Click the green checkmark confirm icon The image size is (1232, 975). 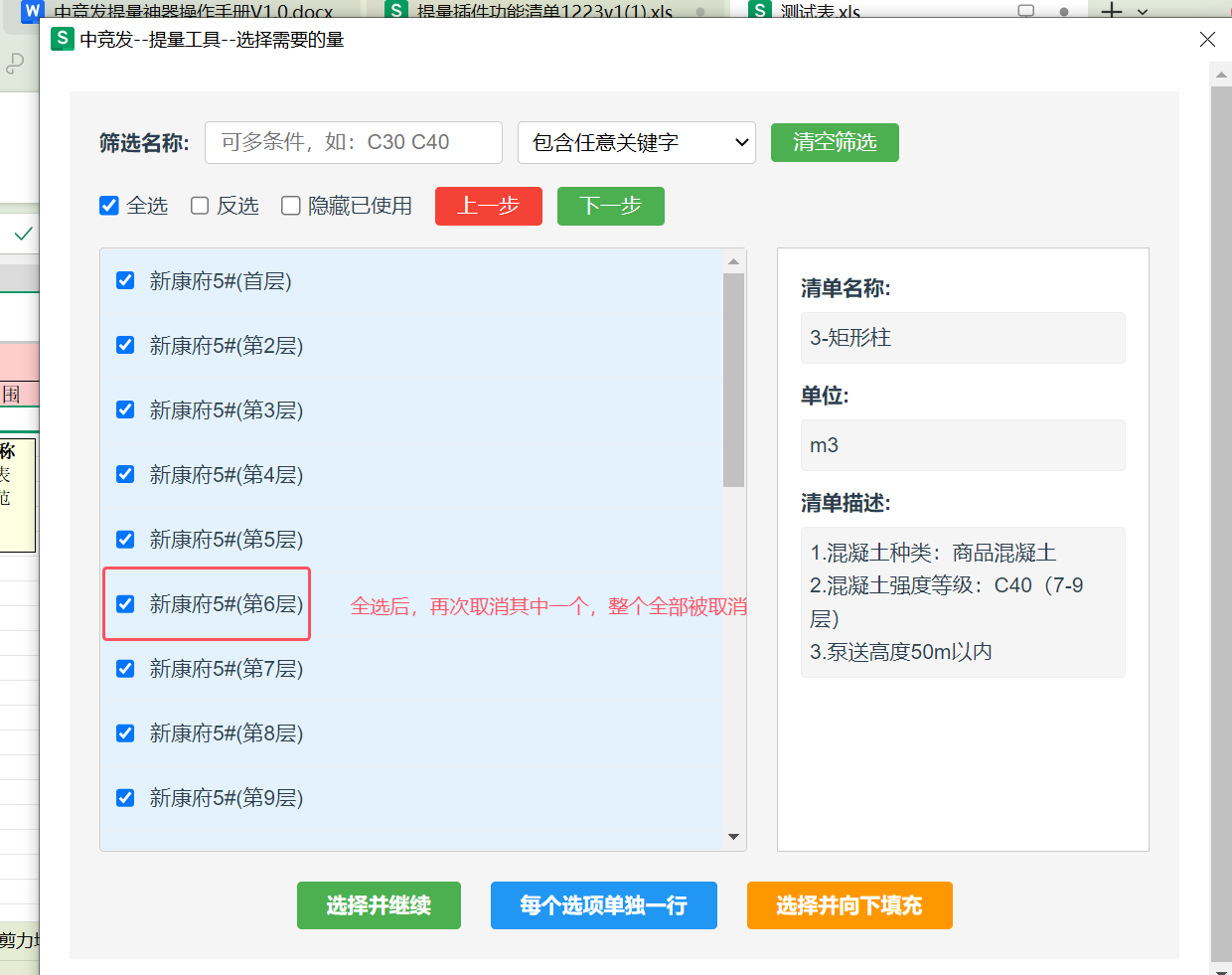click(23, 234)
